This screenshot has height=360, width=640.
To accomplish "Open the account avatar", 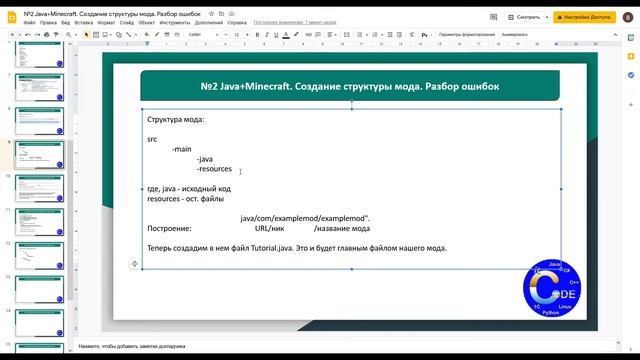I will [628, 17].
